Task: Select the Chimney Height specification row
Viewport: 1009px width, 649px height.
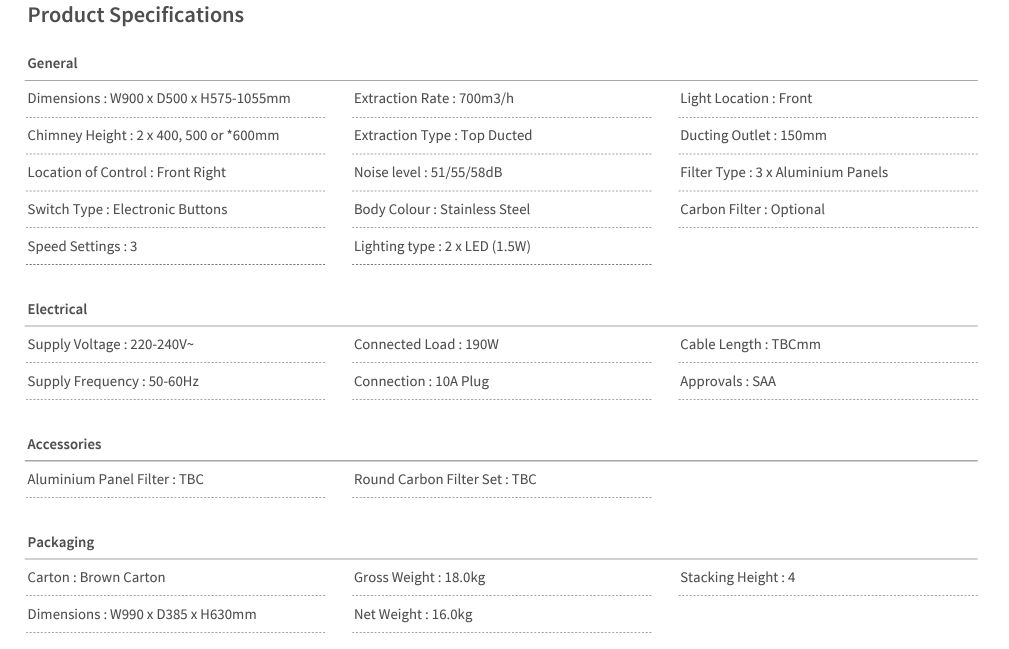Action: tap(153, 135)
